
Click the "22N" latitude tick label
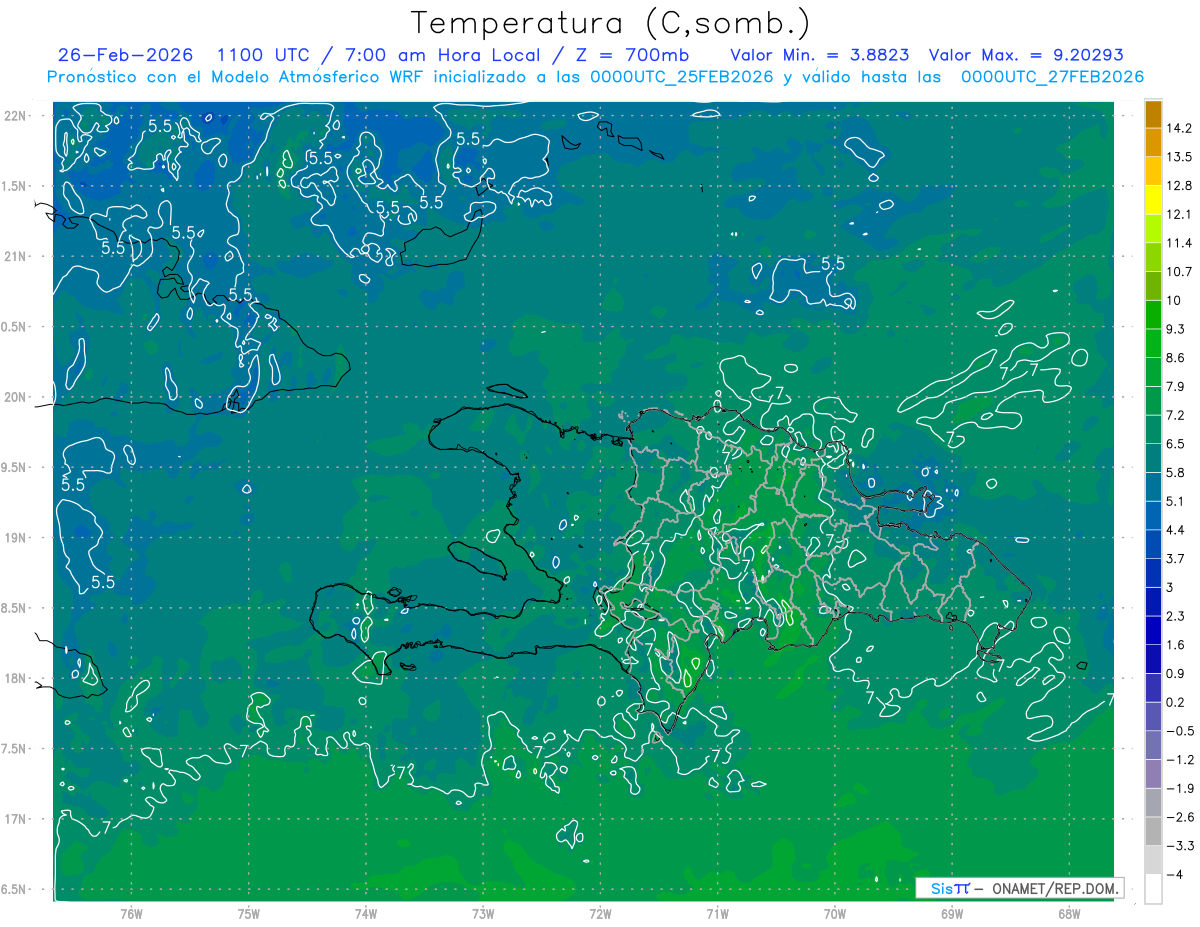click(x=15, y=115)
